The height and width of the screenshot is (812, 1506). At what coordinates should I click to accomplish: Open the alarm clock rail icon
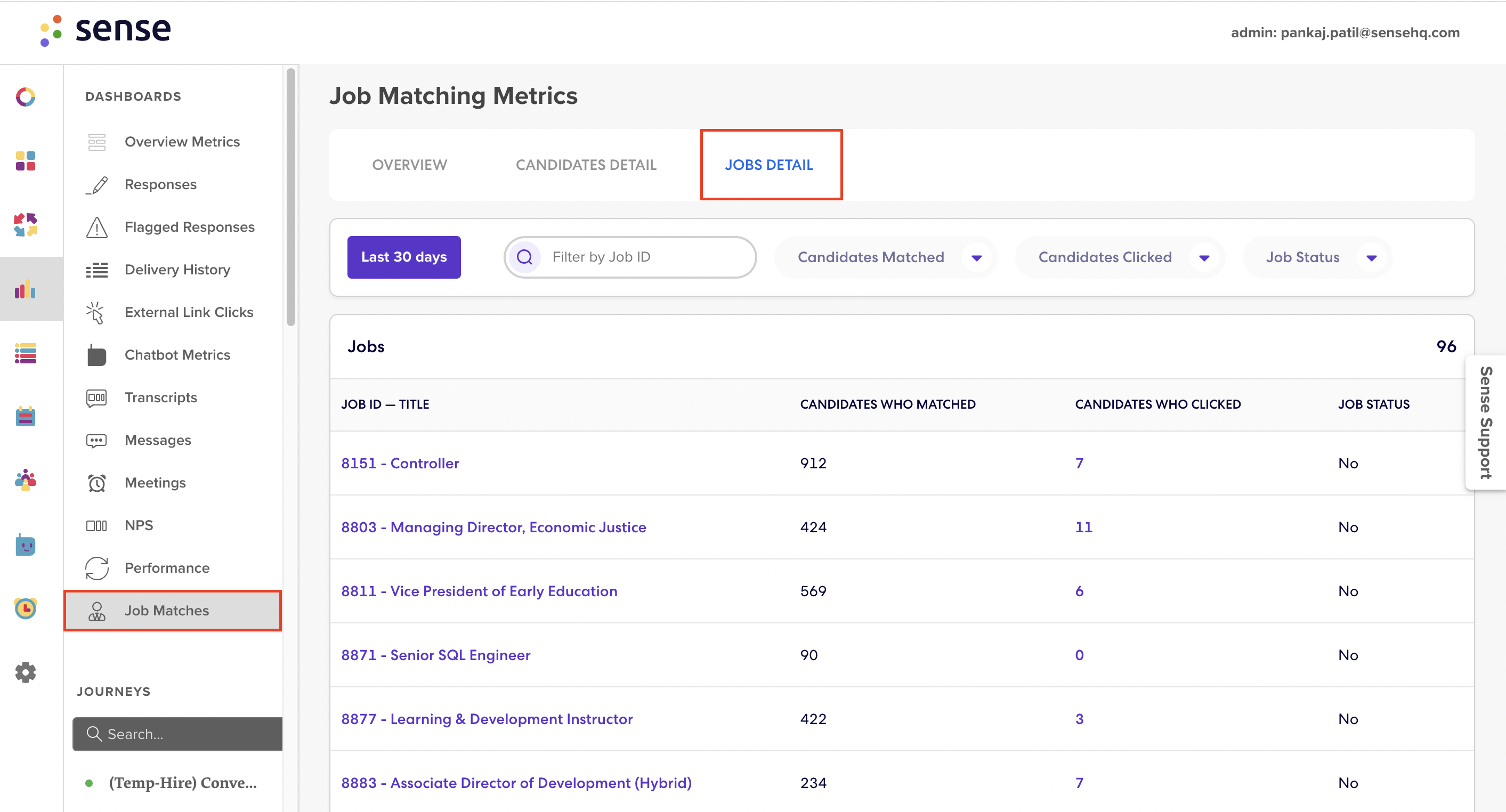click(x=25, y=608)
